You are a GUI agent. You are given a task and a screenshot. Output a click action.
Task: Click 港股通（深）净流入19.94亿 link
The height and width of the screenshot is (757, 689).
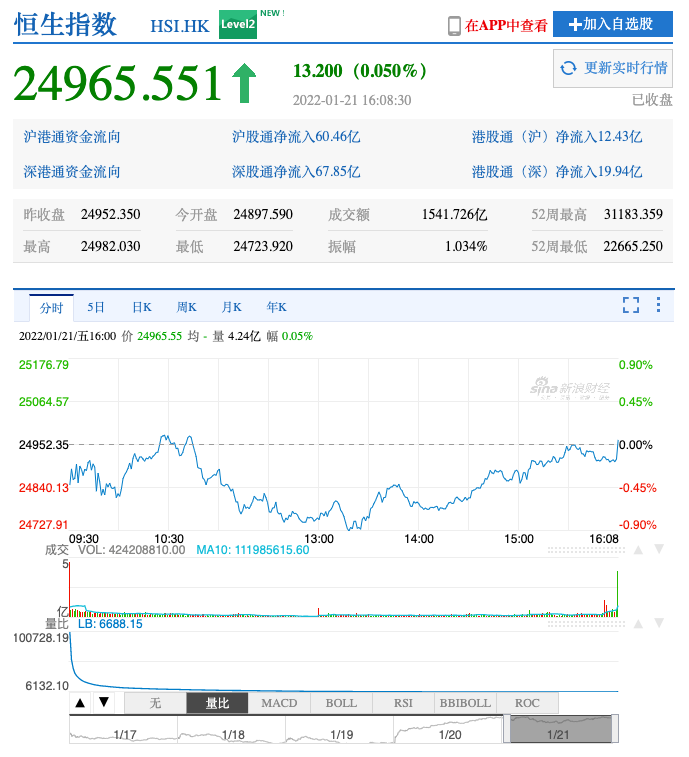(x=557, y=171)
